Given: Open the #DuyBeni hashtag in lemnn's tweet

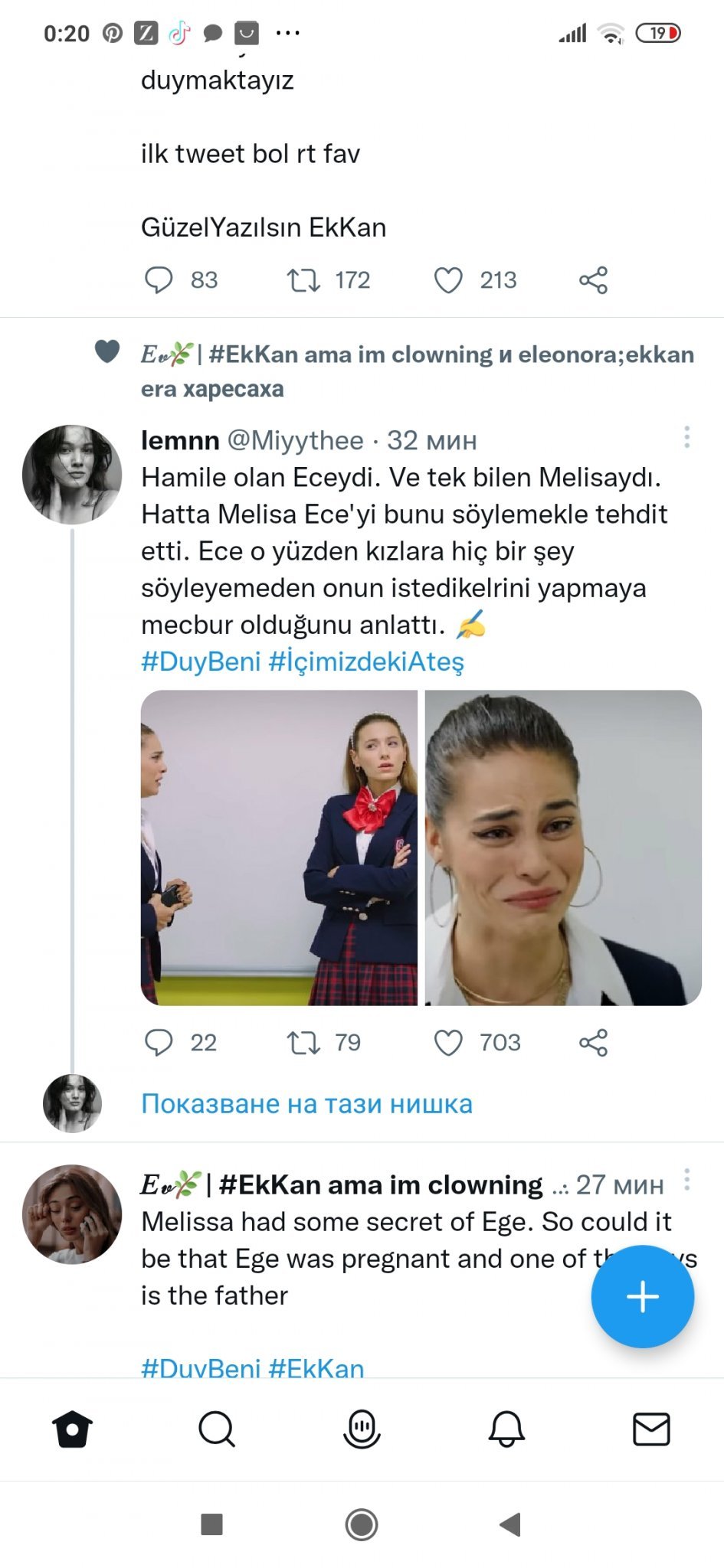Looking at the screenshot, I should pyautogui.click(x=201, y=661).
